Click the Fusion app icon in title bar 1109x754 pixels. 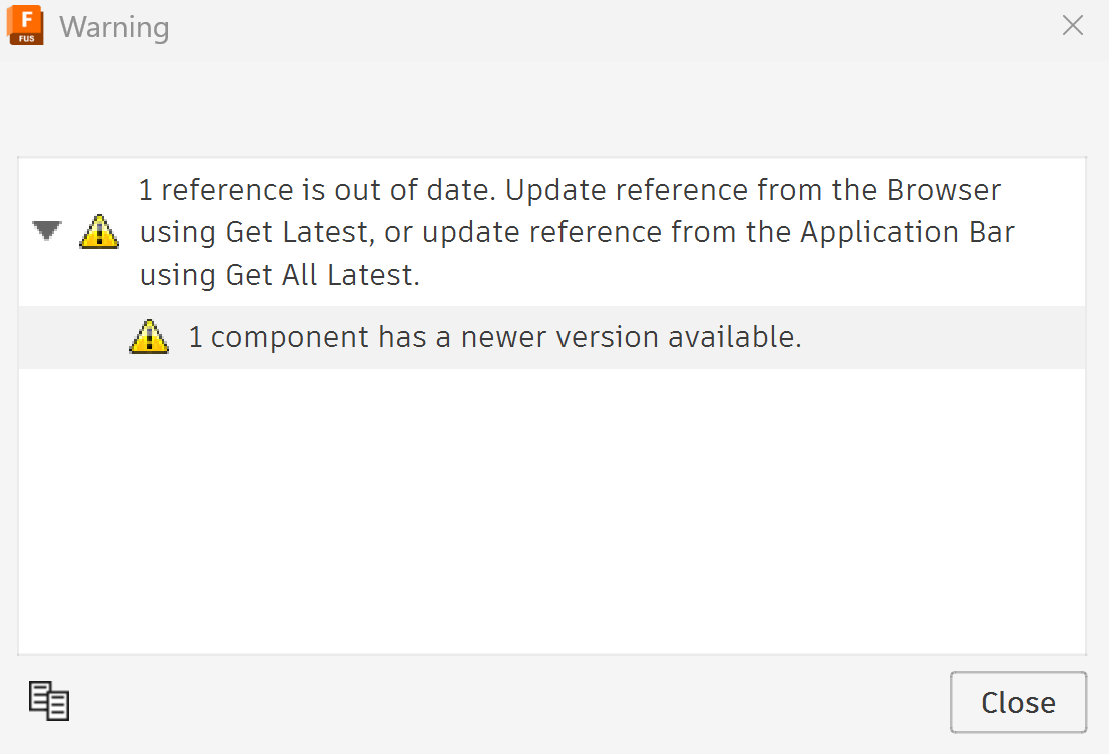[x=25, y=25]
